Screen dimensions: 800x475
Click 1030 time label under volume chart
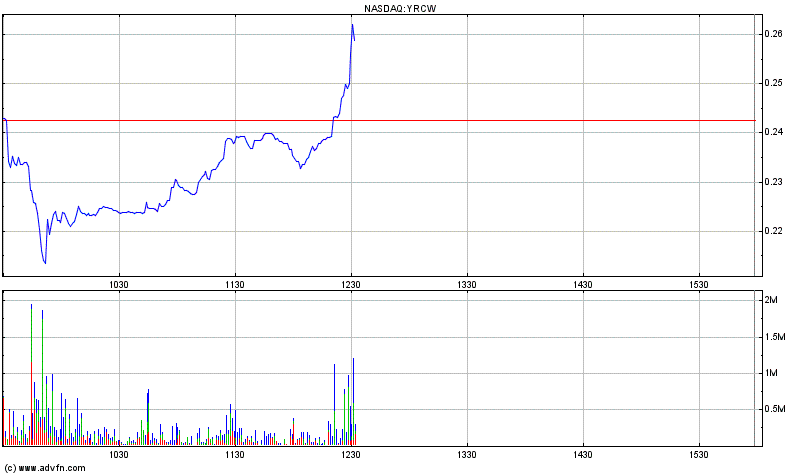tap(119, 455)
